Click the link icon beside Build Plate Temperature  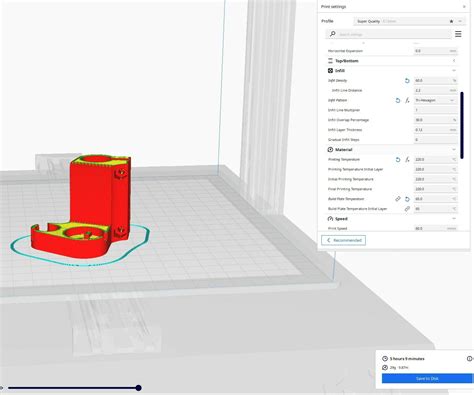tap(398, 199)
